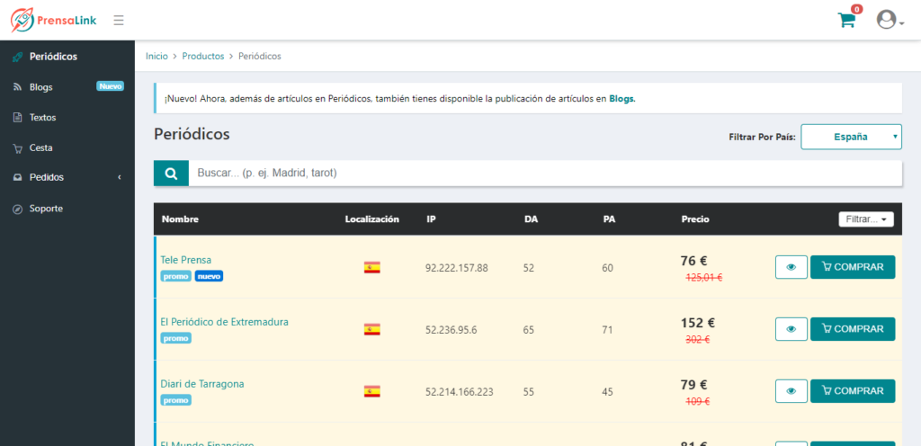This screenshot has width=922, height=447.
Task: Open Diari de Tarragona link
Action: tap(202, 384)
